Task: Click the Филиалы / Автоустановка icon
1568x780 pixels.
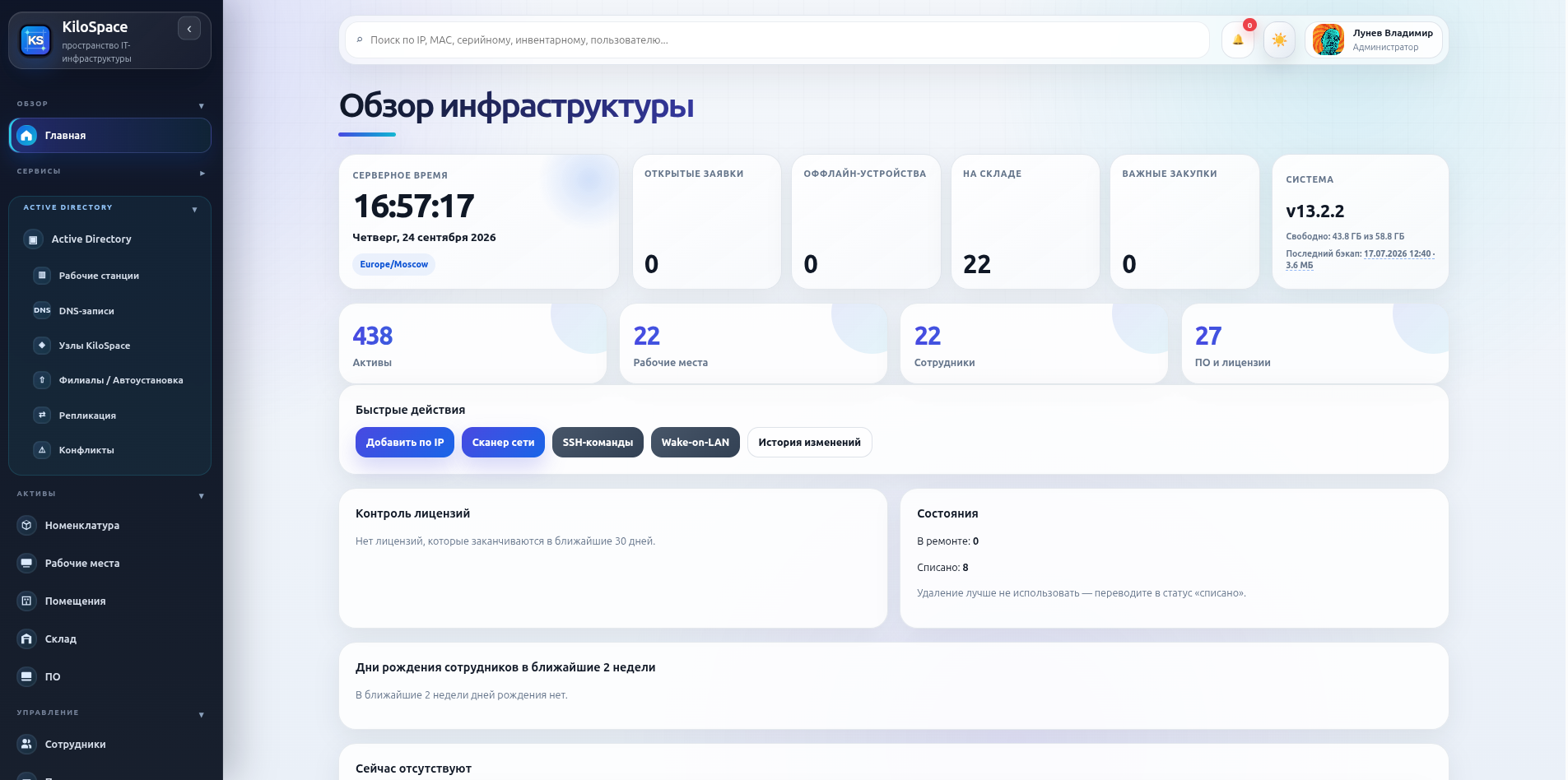Action: 42,380
